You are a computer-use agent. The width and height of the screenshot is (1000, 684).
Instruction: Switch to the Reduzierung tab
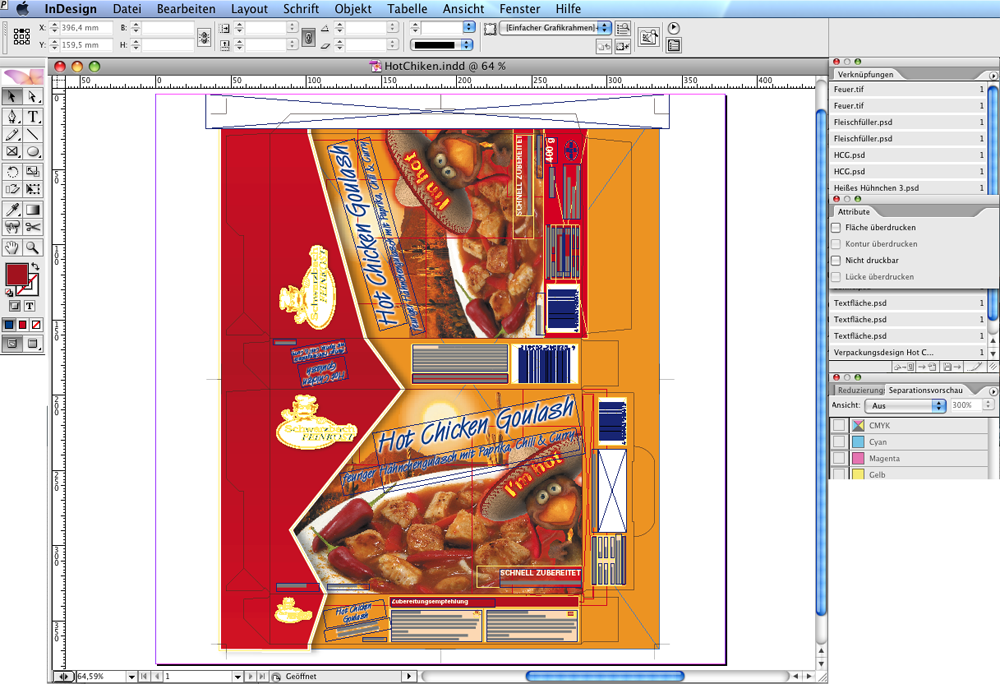(x=859, y=389)
